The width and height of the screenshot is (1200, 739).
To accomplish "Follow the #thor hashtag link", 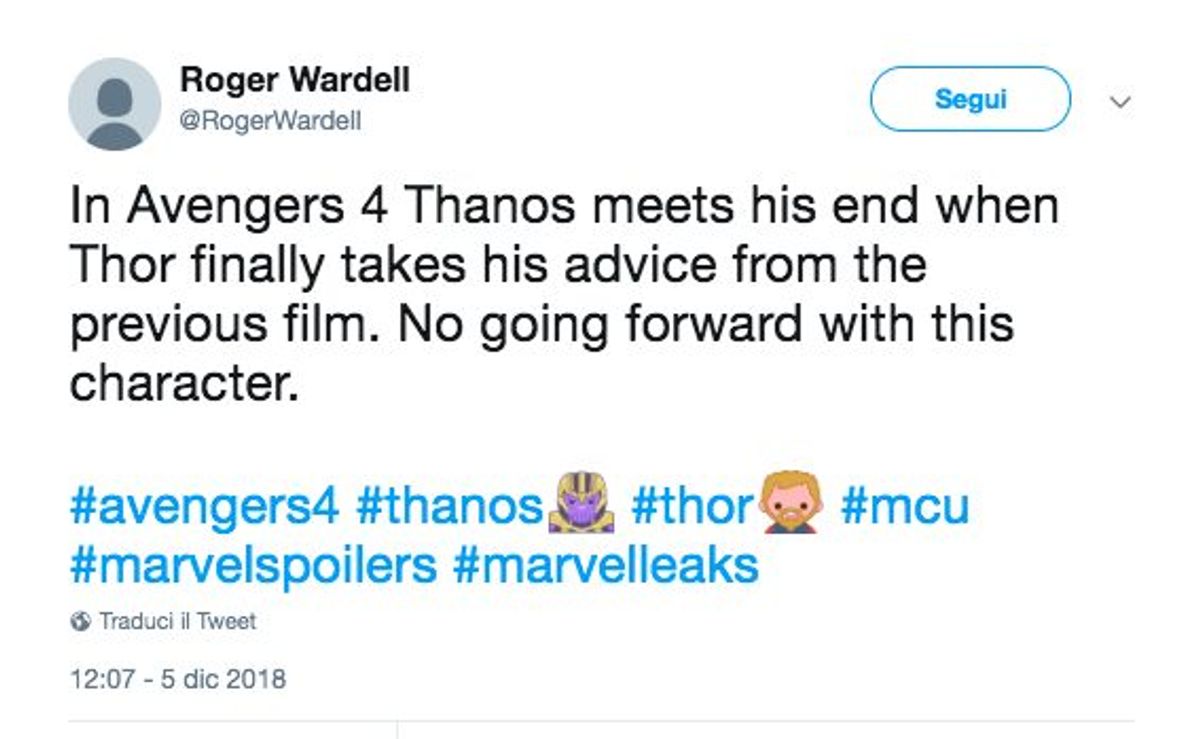I will [x=691, y=507].
